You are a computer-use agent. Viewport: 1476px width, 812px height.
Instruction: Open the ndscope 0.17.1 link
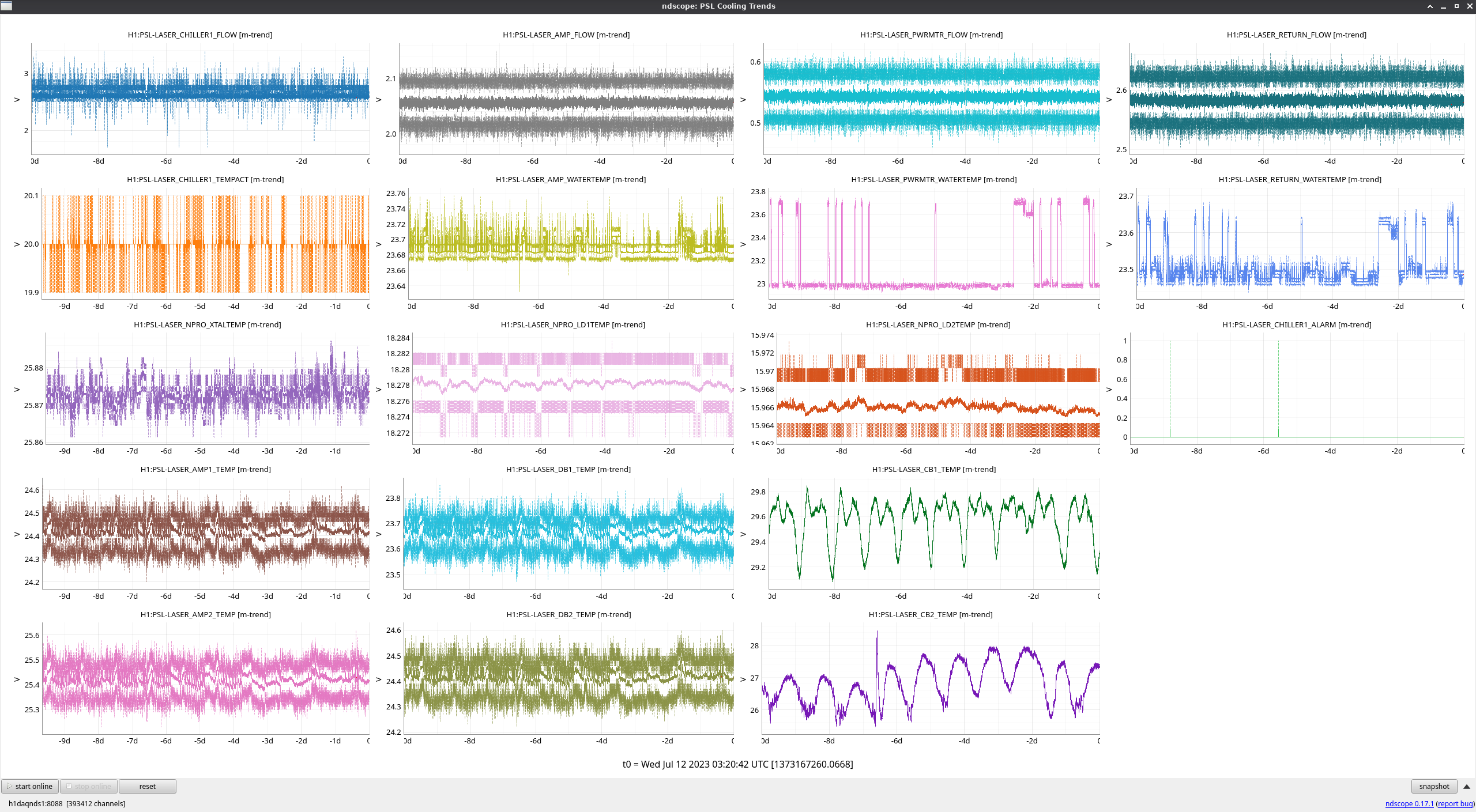click(1409, 803)
